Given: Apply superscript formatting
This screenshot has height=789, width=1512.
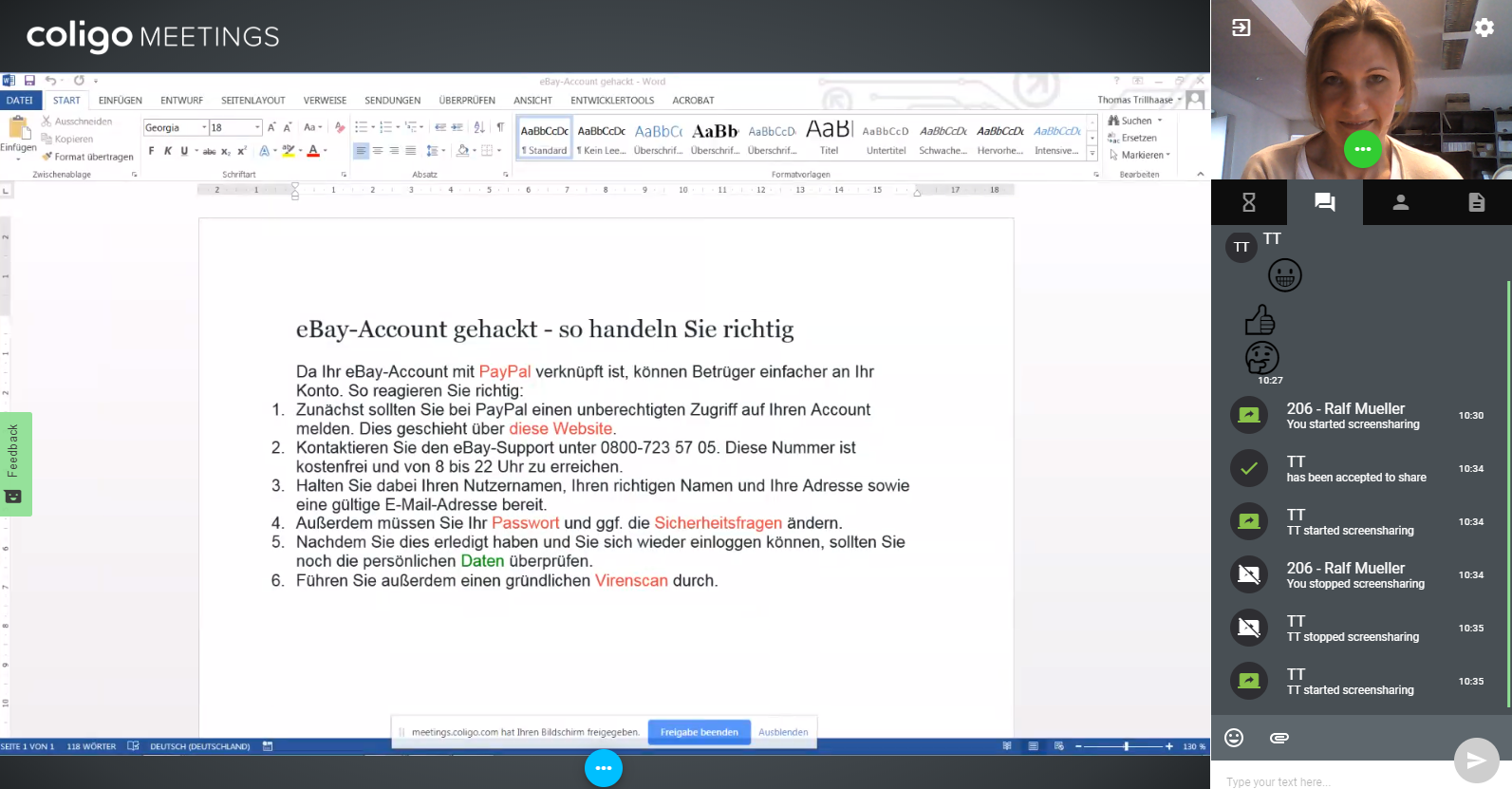Looking at the screenshot, I should [242, 151].
